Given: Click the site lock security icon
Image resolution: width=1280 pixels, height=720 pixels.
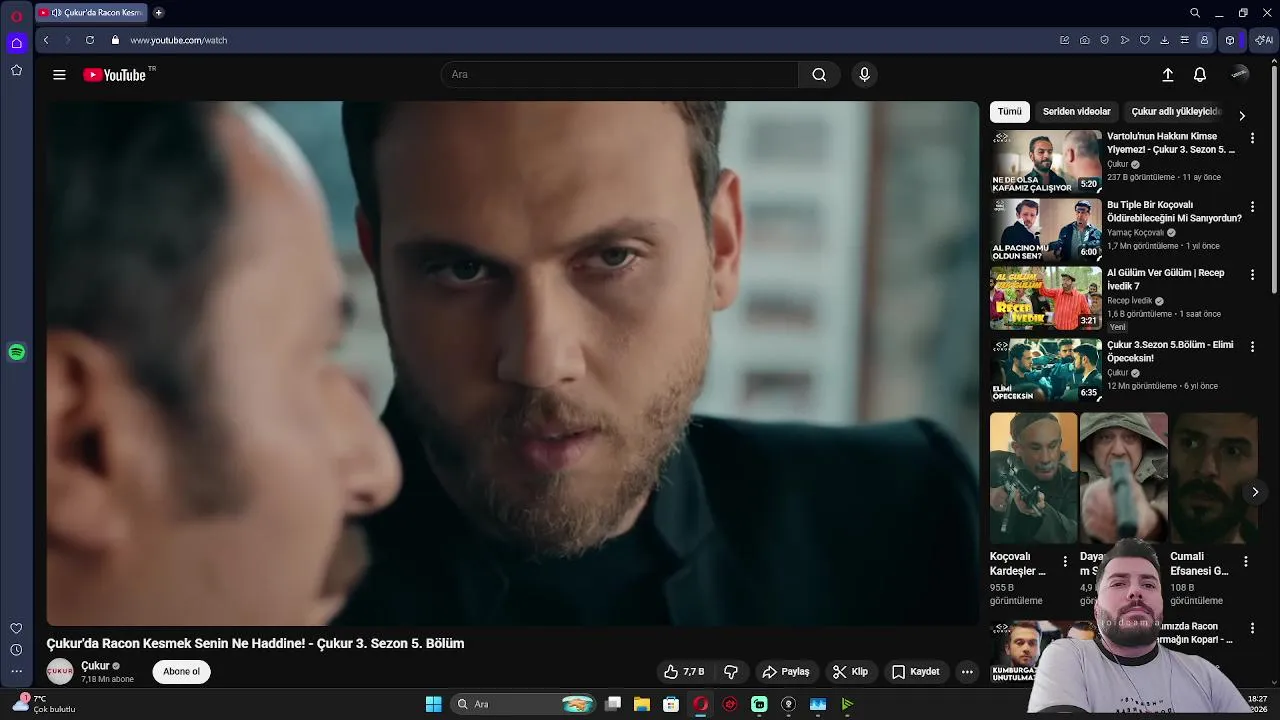Looking at the screenshot, I should pos(115,40).
